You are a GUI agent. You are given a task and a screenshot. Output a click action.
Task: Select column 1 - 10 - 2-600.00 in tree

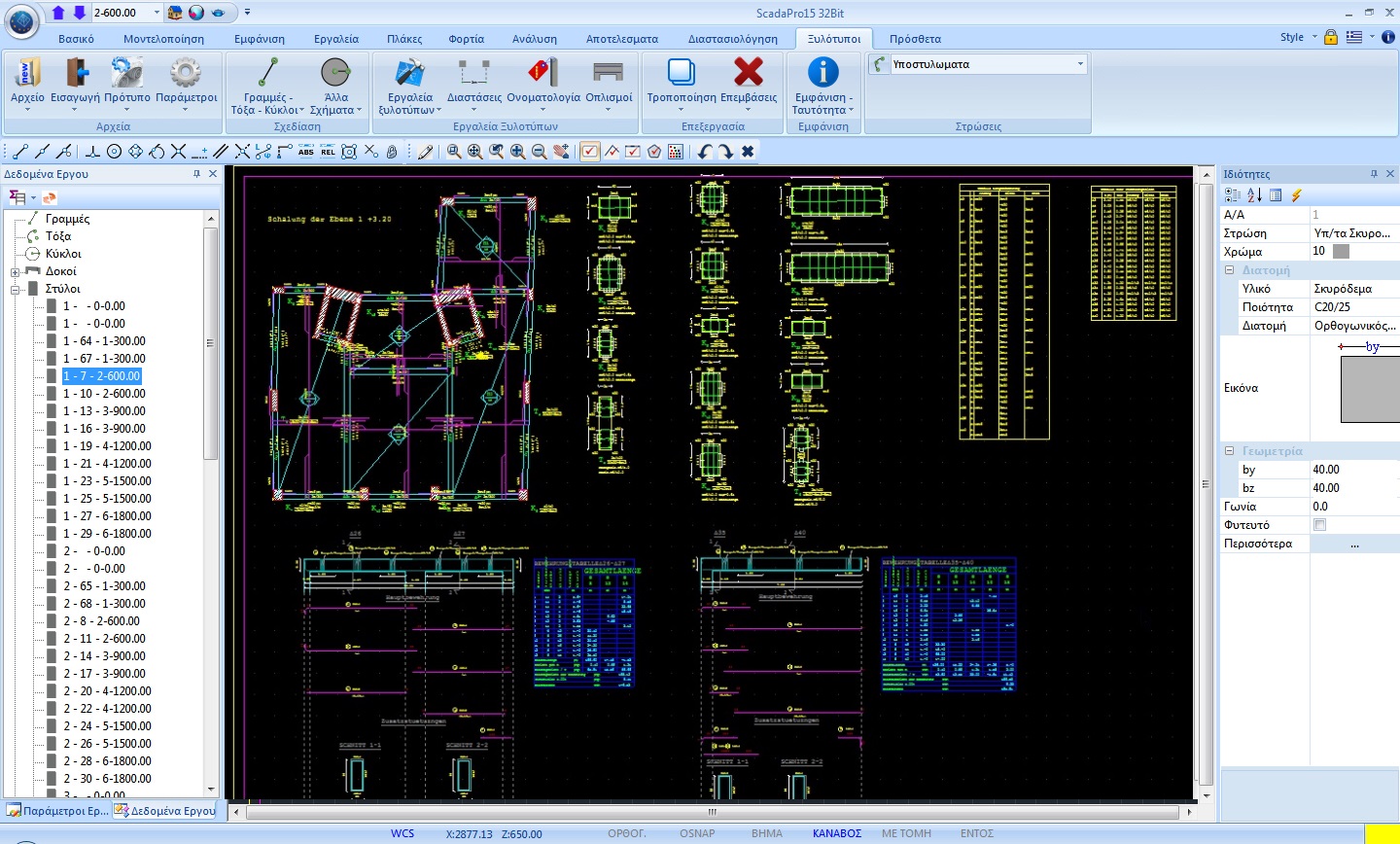coord(104,394)
